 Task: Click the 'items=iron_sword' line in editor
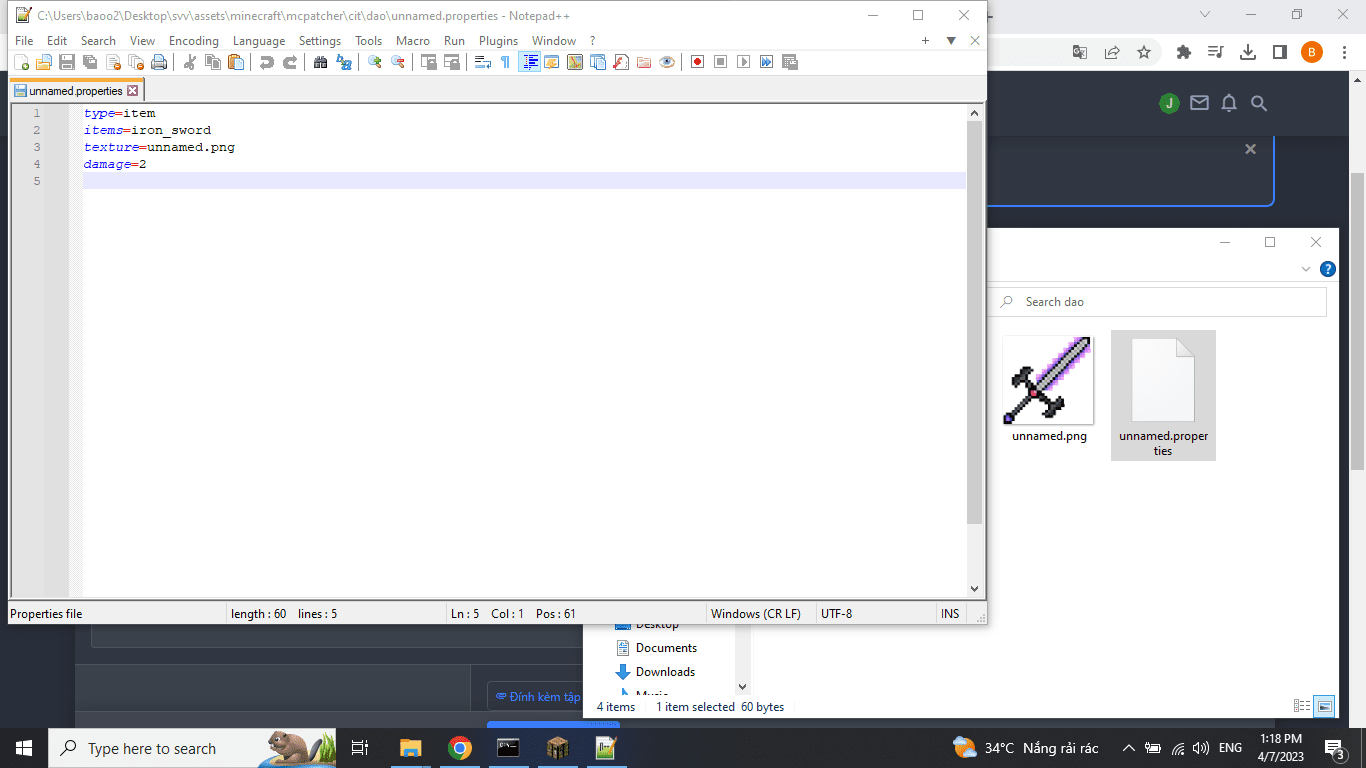148,130
